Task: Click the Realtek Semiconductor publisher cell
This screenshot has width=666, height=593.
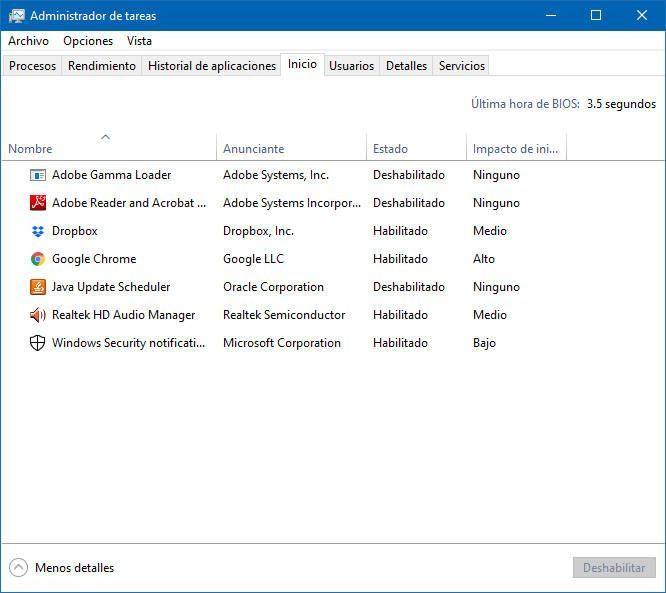Action: [284, 315]
